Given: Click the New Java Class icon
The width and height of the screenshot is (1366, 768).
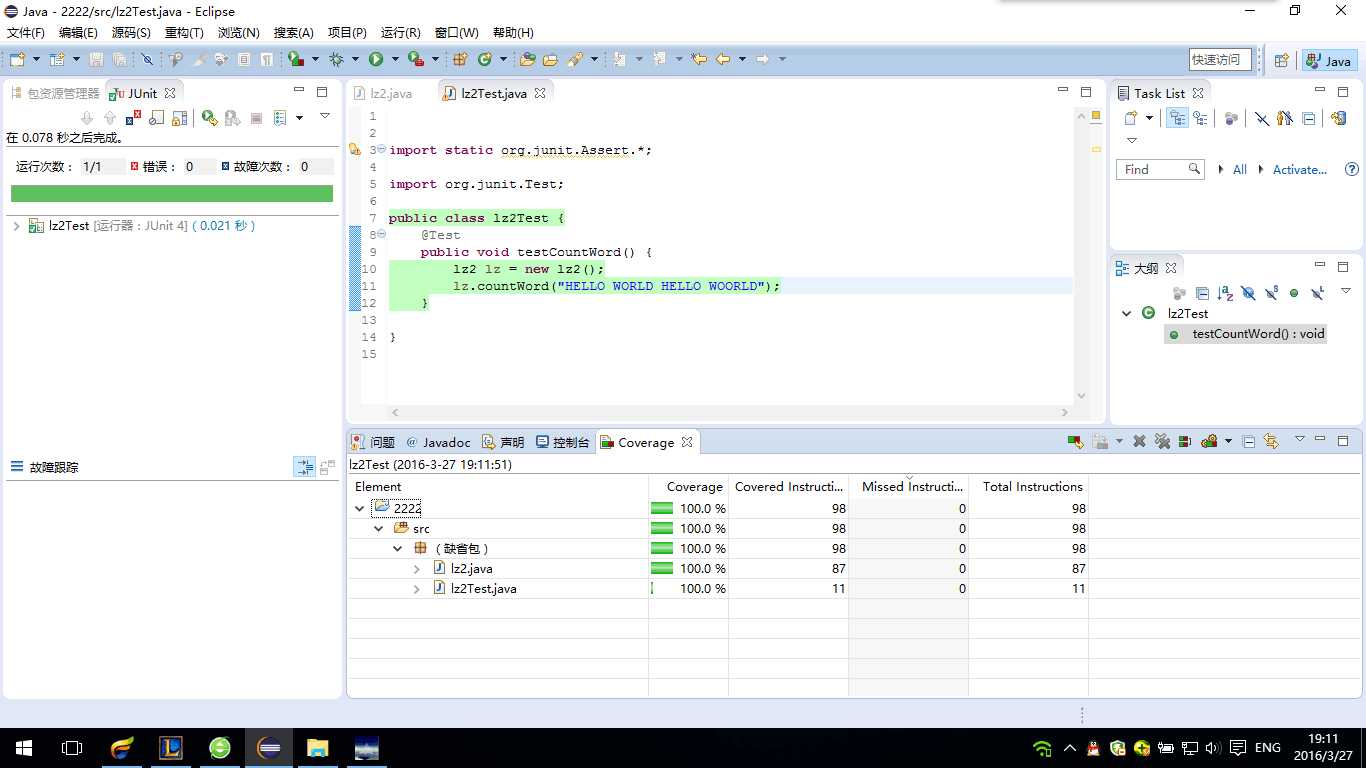Looking at the screenshot, I should [484, 59].
